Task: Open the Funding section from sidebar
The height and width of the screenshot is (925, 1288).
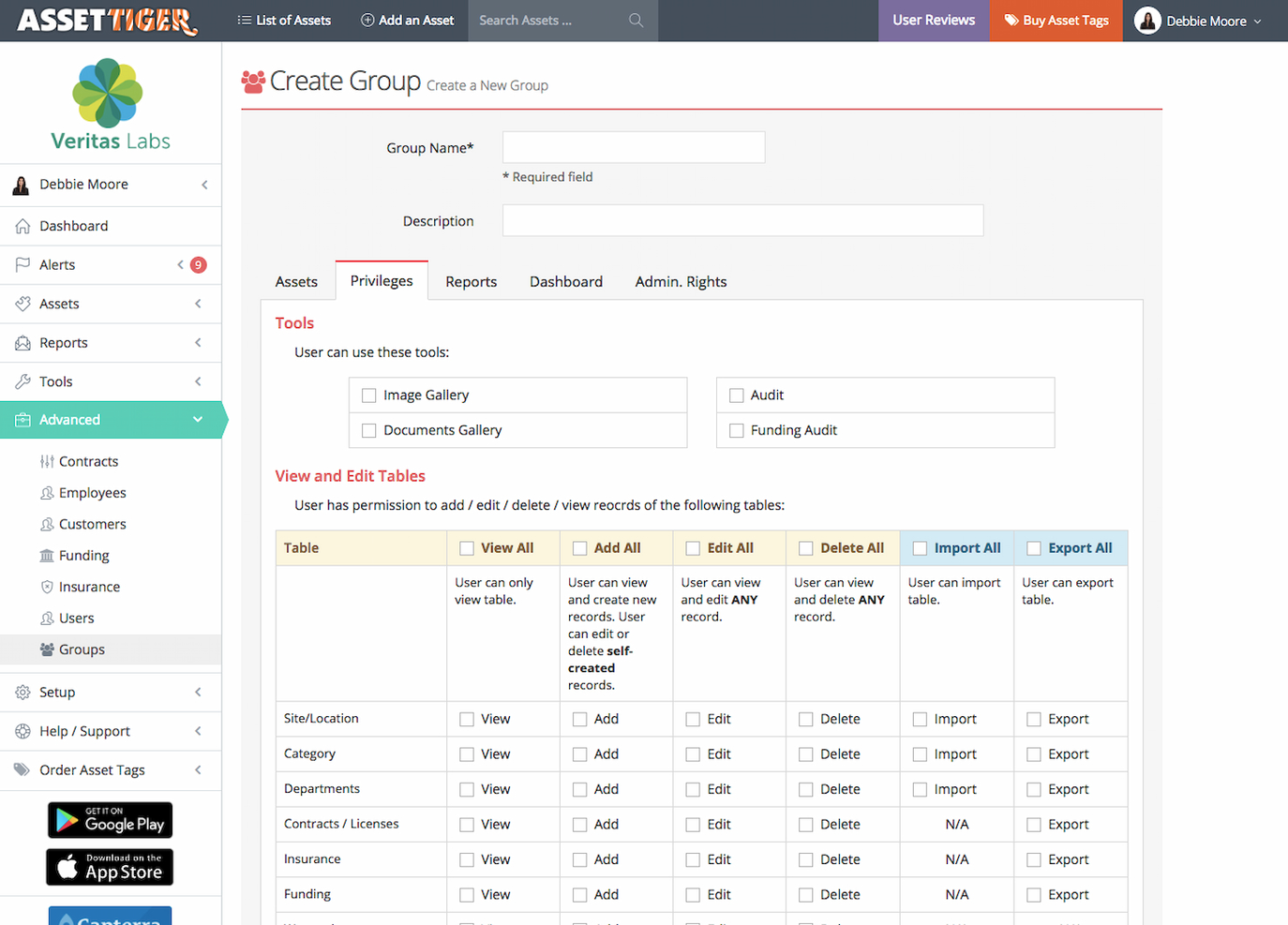Action: [47, 555]
